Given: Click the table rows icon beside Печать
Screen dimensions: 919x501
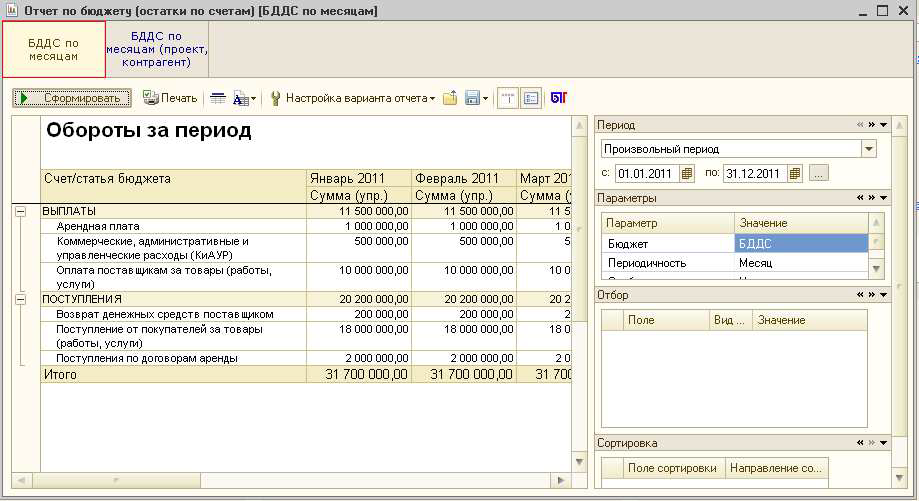Looking at the screenshot, I should 218,98.
